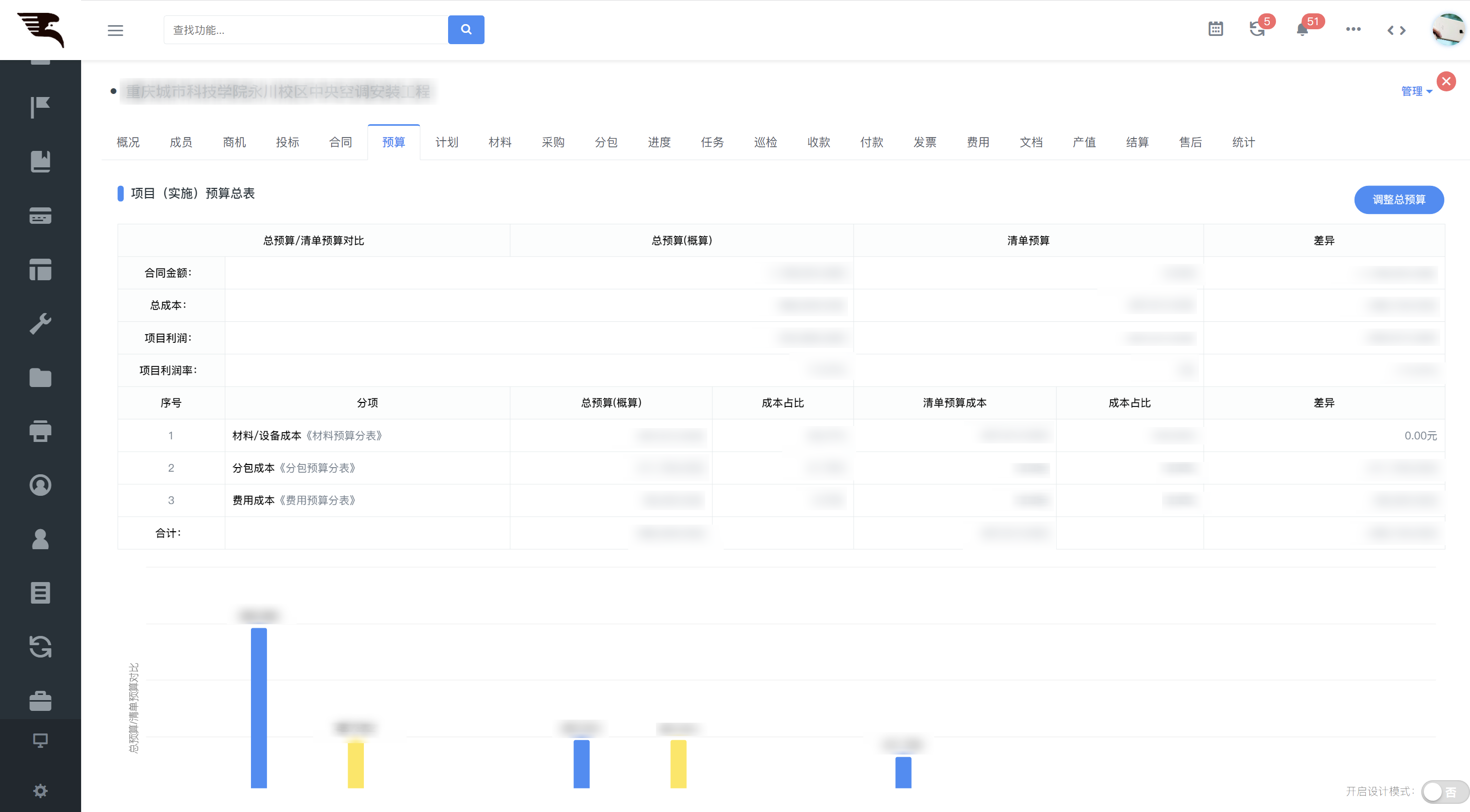Switch to the 材料 tab

500,142
